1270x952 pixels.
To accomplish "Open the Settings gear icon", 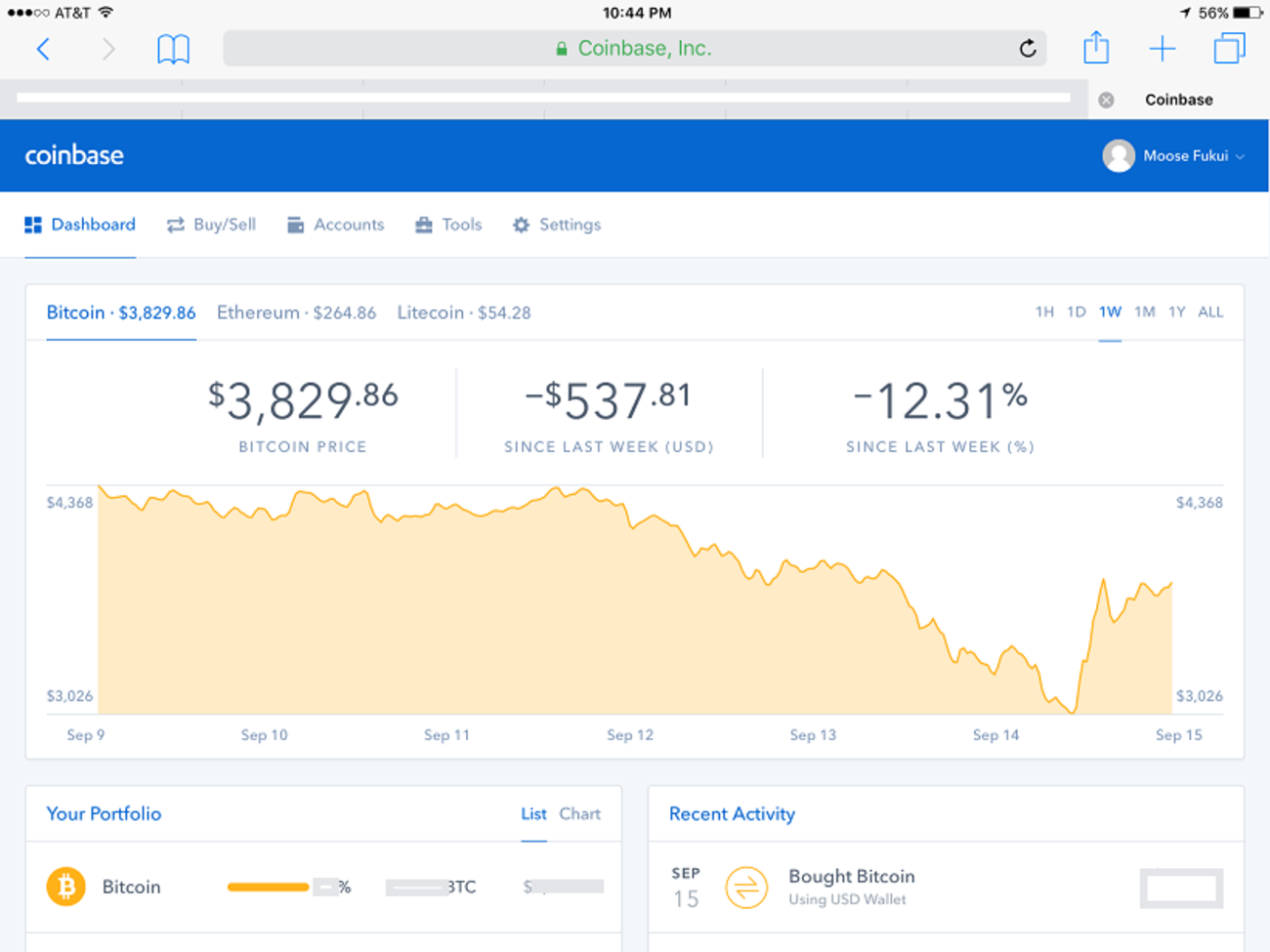I will point(521,224).
